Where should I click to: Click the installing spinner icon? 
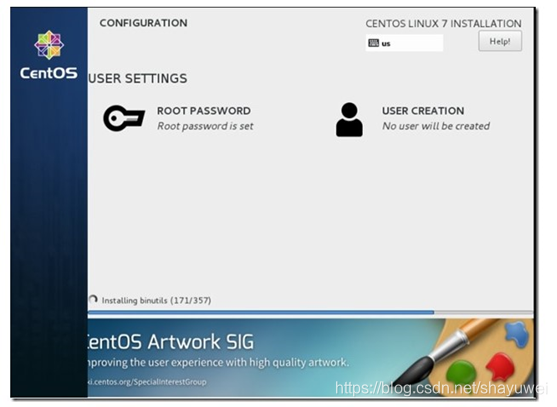pos(93,299)
